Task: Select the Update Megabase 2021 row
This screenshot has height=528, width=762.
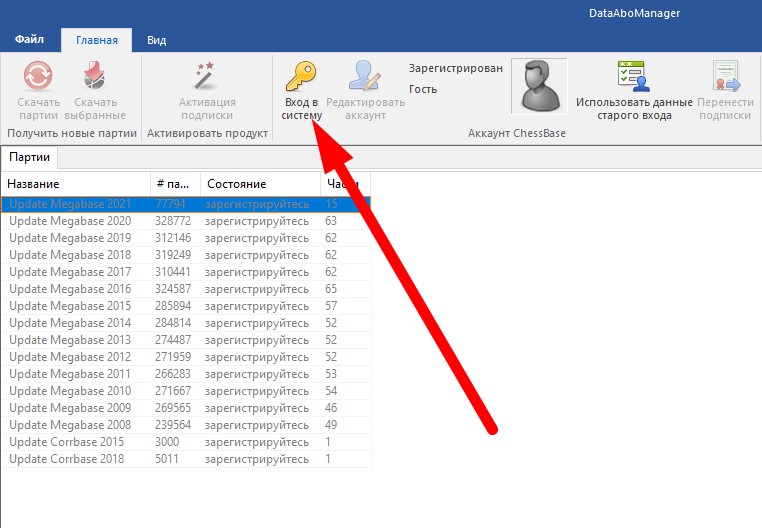Action: (x=70, y=204)
